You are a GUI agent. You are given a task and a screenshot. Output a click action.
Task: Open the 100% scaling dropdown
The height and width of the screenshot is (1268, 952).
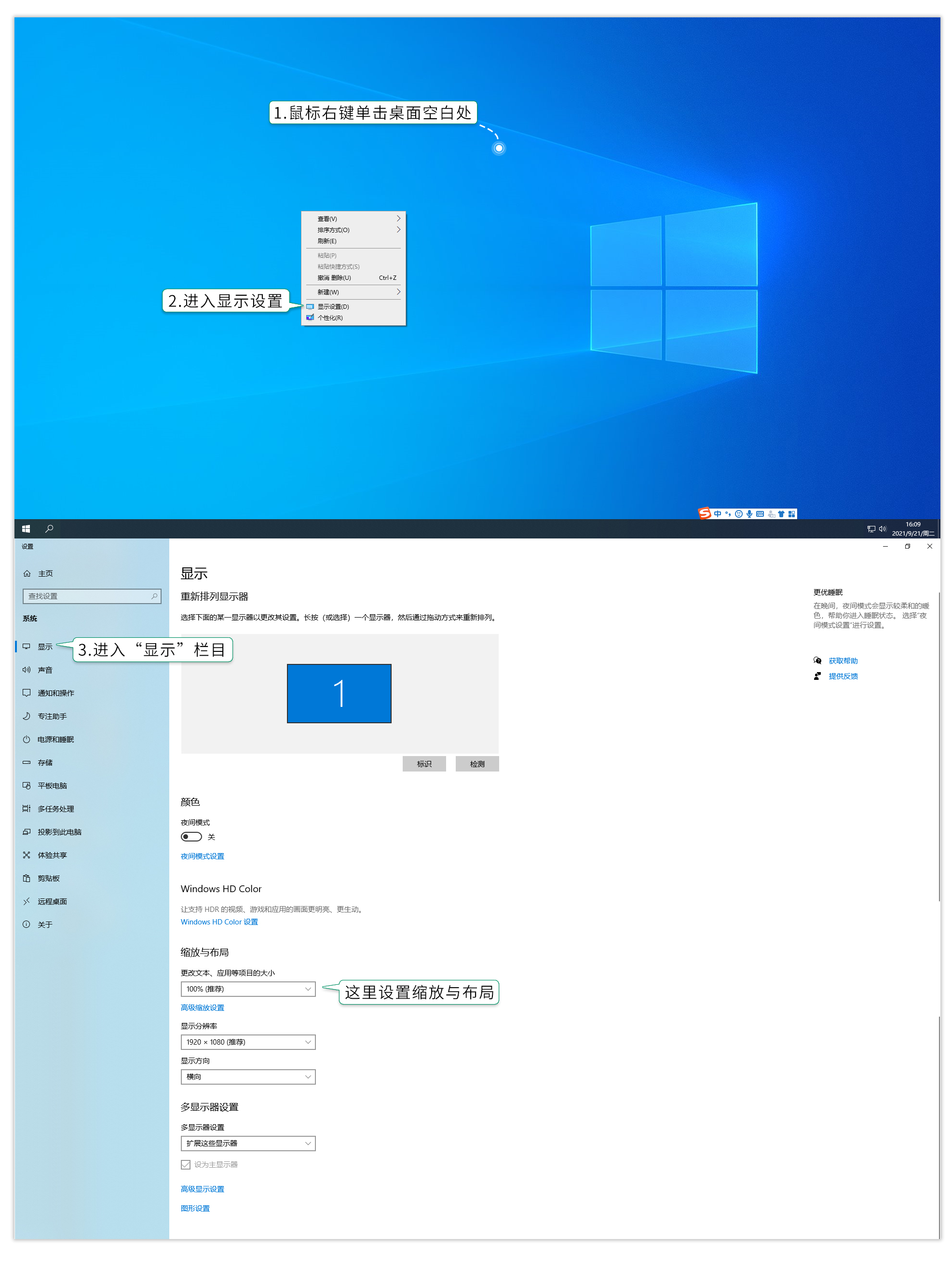click(x=247, y=989)
